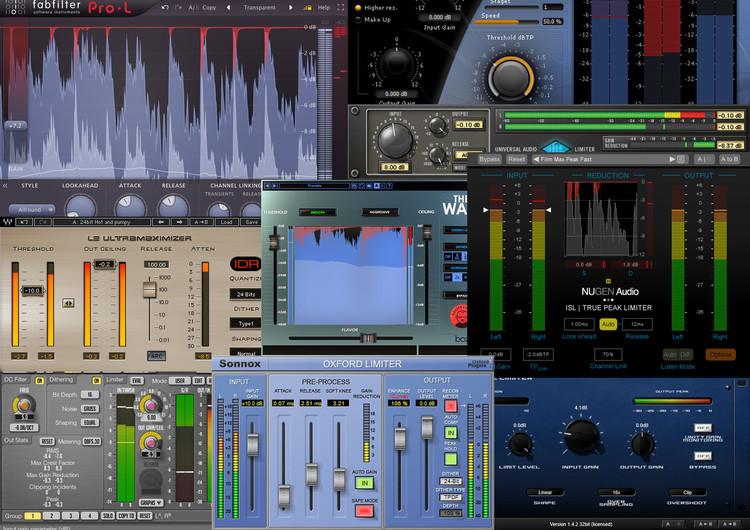Select Group 2 button
The image size is (750, 530).
(x=52, y=516)
